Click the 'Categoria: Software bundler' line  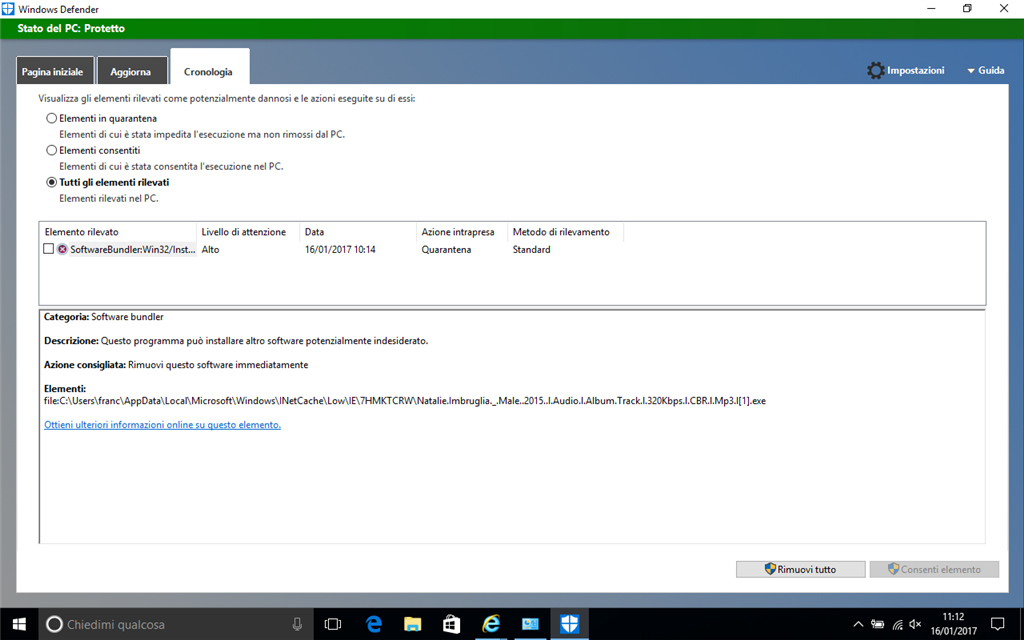[x=104, y=317]
